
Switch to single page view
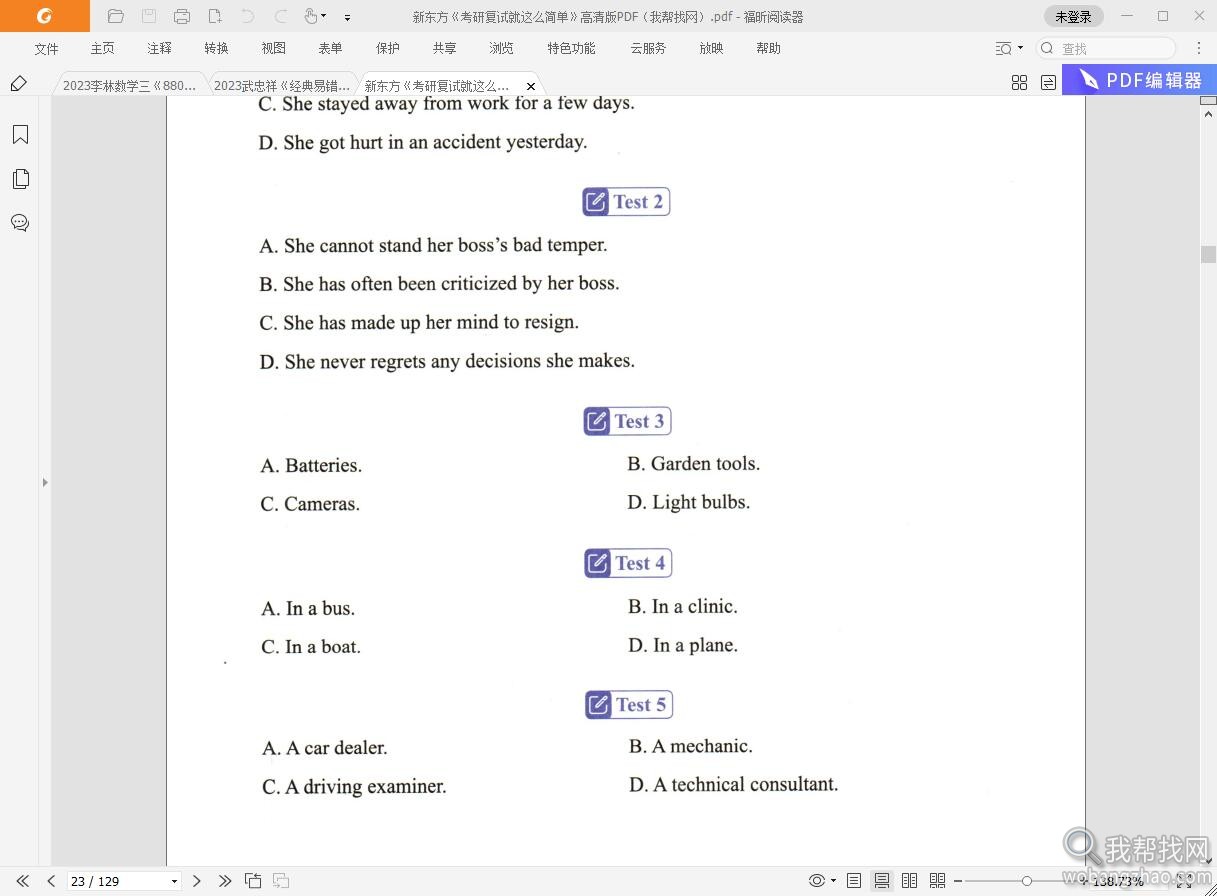(854, 881)
